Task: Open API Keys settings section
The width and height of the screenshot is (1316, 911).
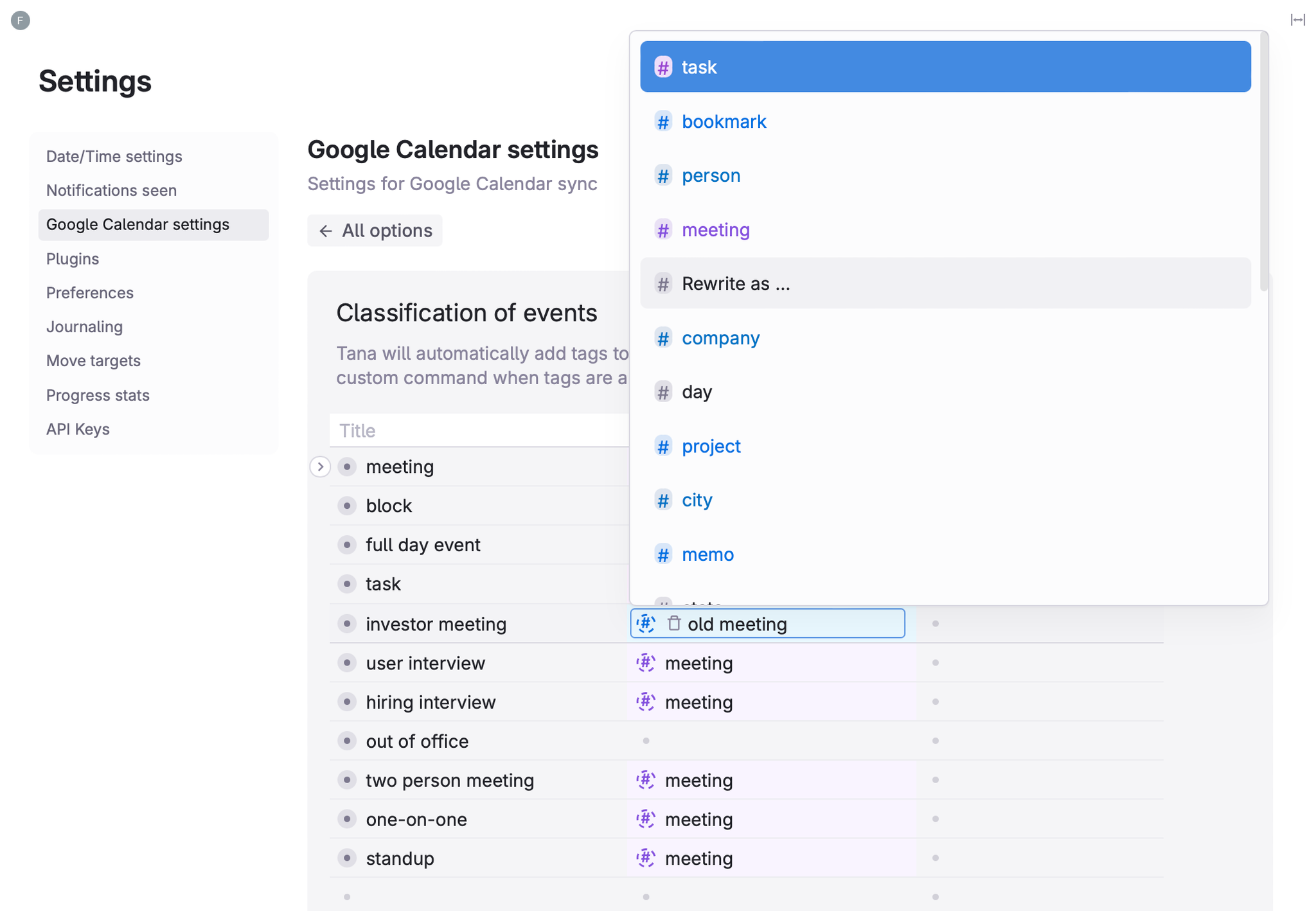Action: point(78,429)
